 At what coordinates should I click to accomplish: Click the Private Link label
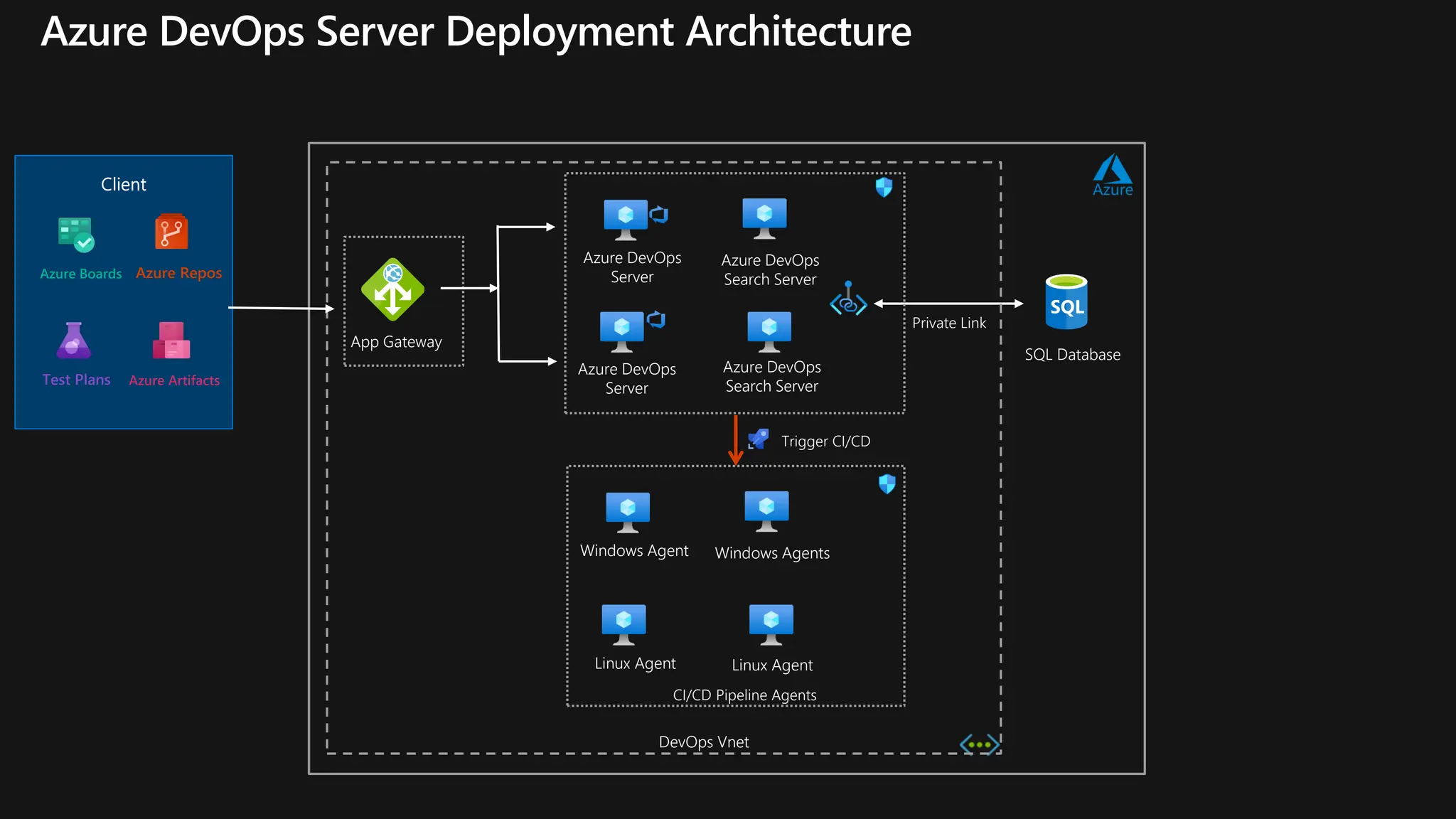(x=948, y=323)
